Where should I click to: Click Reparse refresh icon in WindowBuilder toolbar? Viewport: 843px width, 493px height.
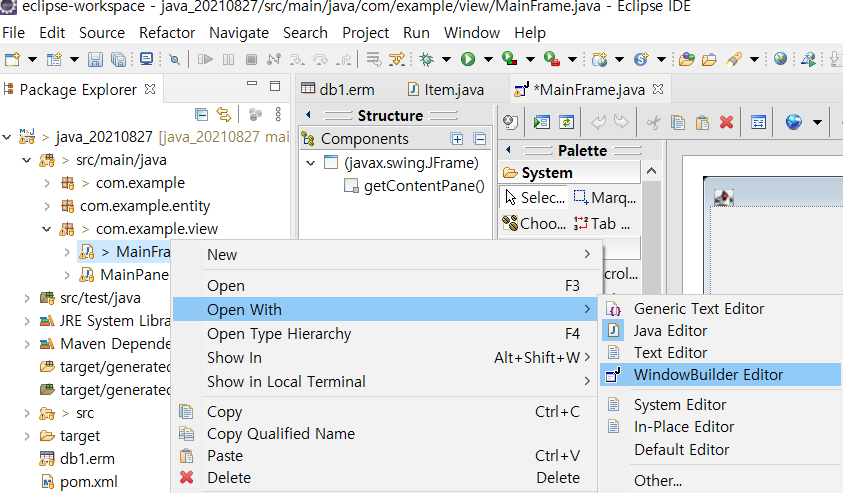pos(566,122)
